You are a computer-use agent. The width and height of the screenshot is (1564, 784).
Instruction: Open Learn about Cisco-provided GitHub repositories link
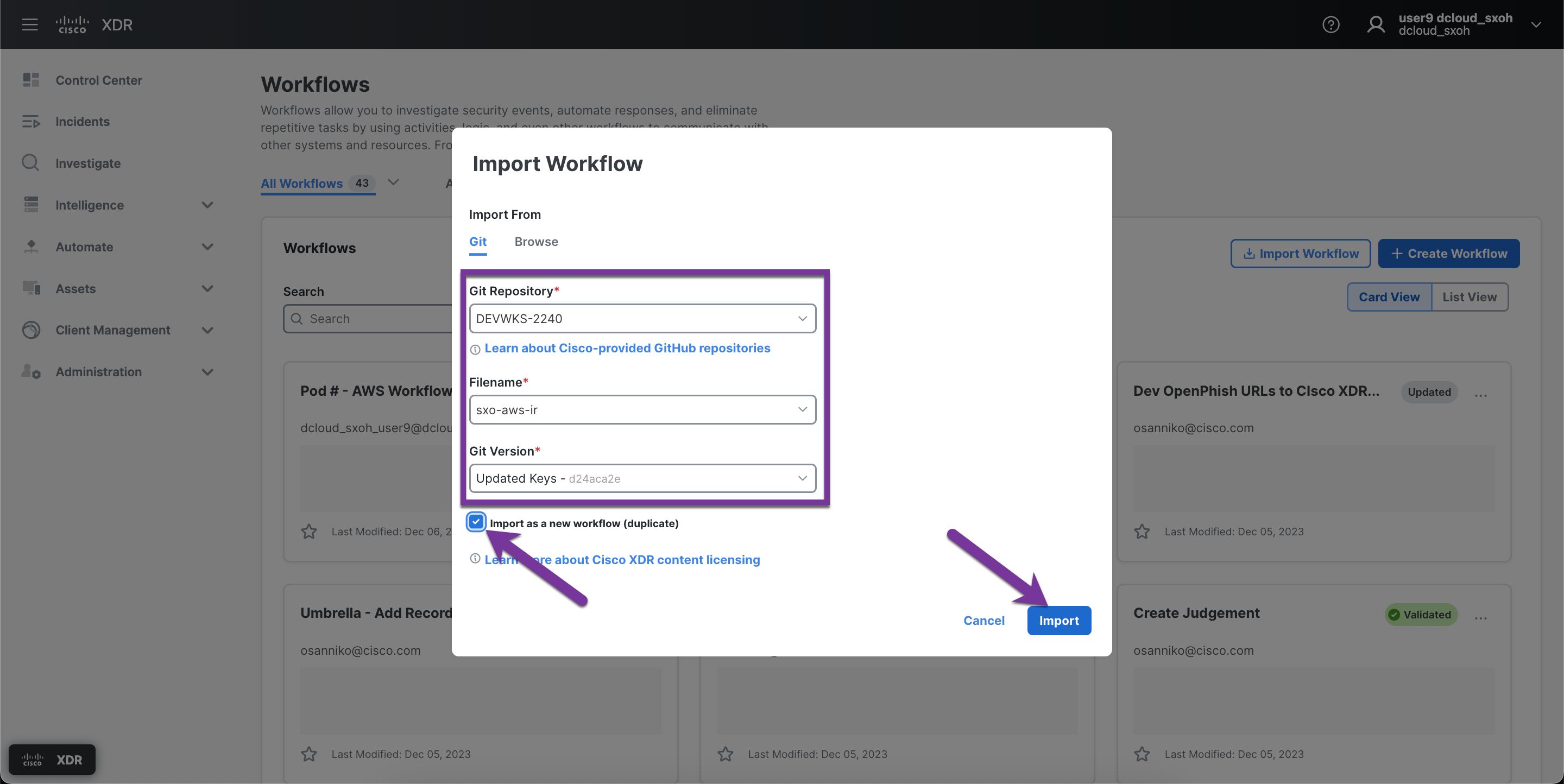coord(627,347)
